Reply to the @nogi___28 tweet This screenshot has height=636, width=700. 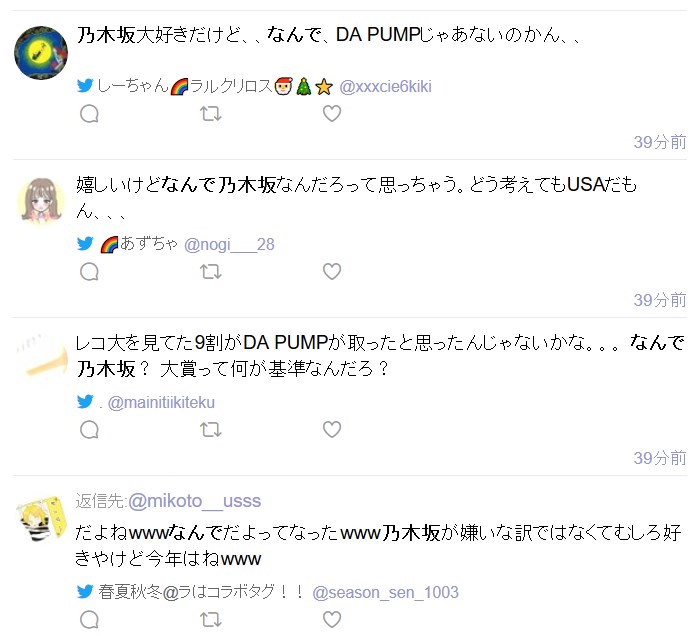pos(89,271)
